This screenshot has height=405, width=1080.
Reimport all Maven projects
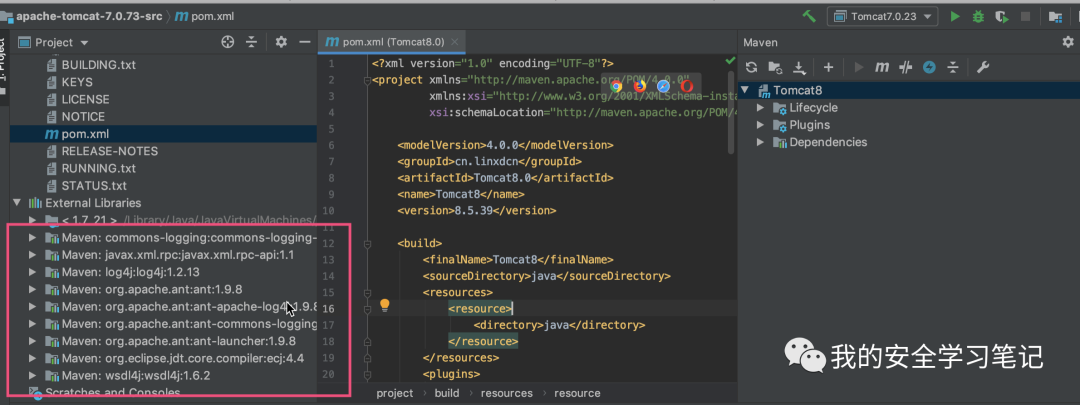751,67
